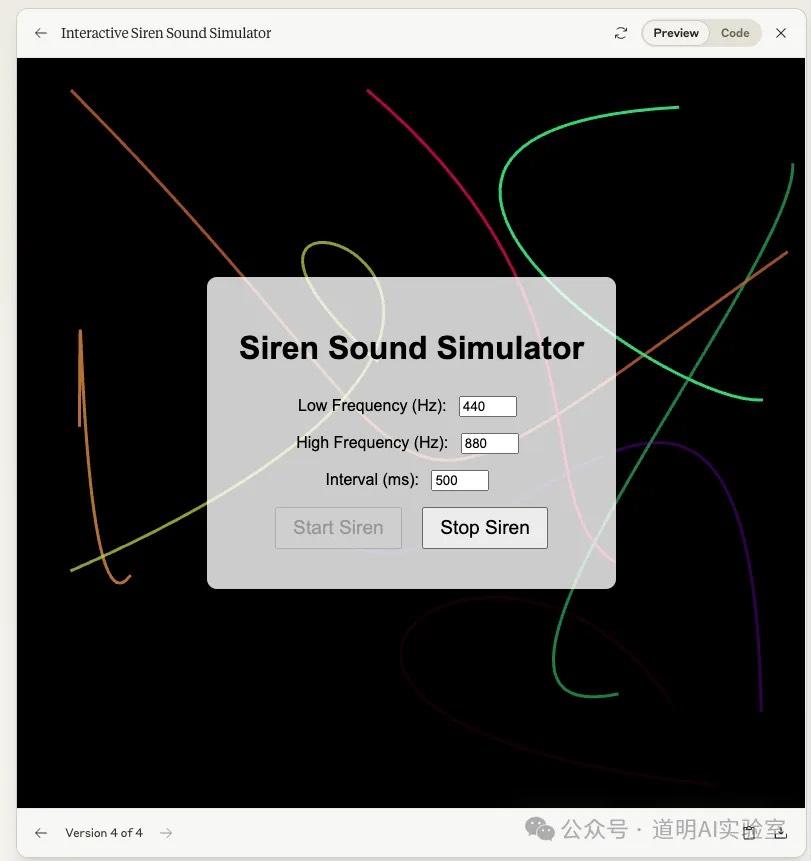The height and width of the screenshot is (861, 811).
Task: Click the Interactive Siren Sound Simulator title
Action: [166, 31]
